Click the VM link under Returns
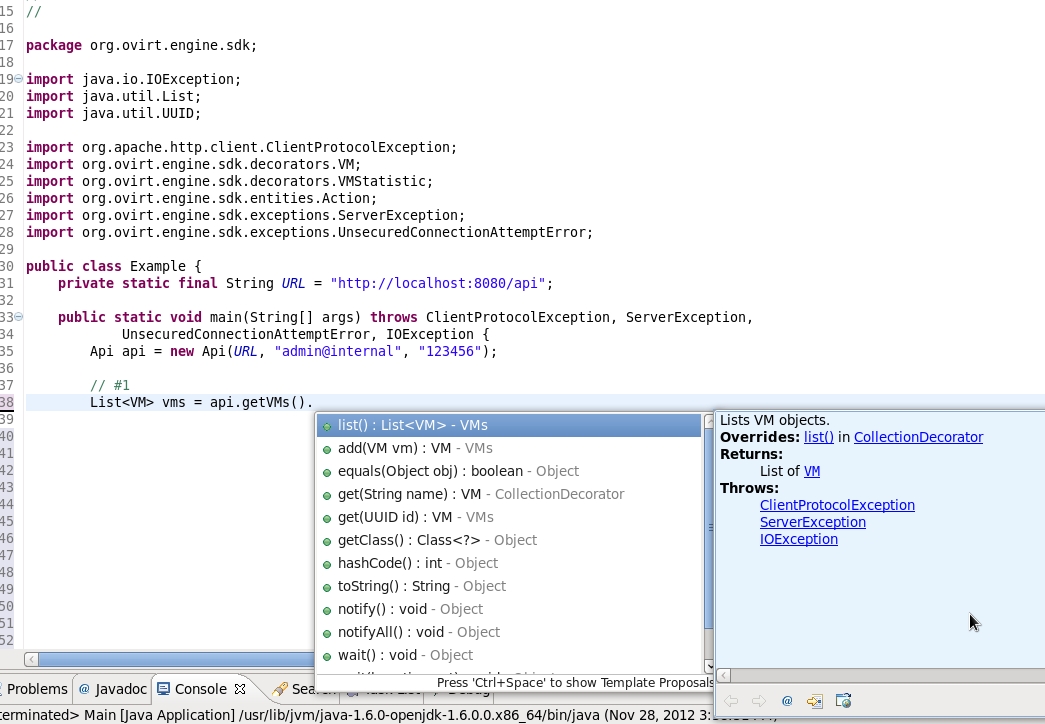Viewport: 1045px width, 724px height. click(811, 471)
